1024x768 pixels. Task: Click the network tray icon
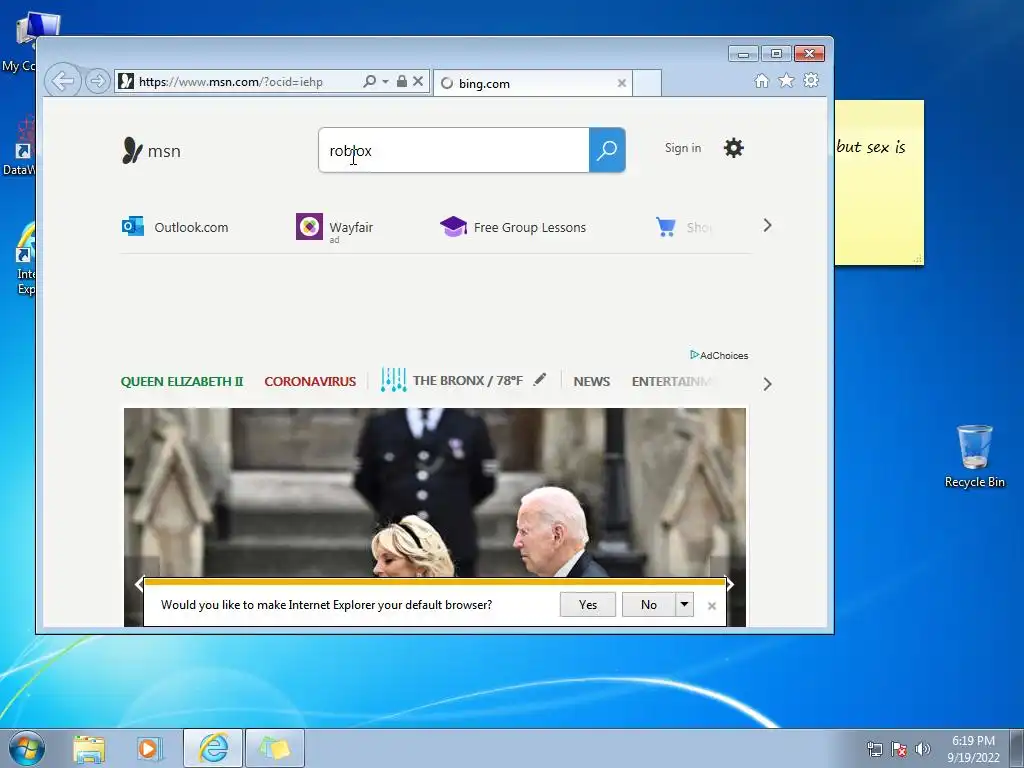click(874, 749)
